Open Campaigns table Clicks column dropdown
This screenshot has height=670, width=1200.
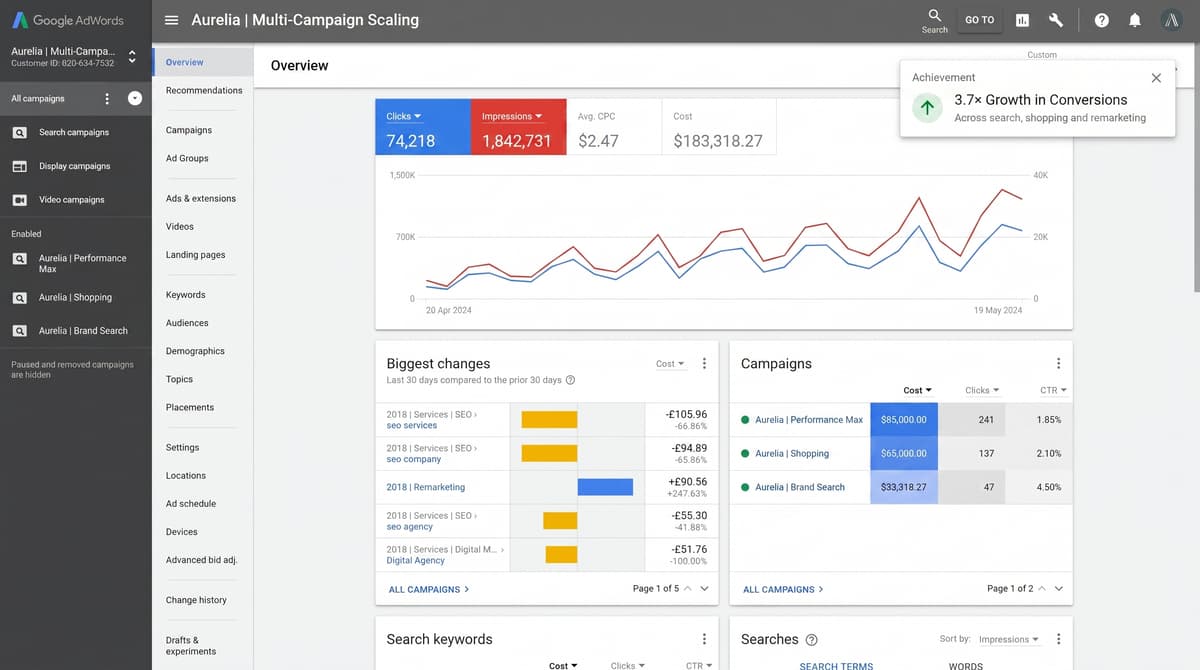[982, 390]
